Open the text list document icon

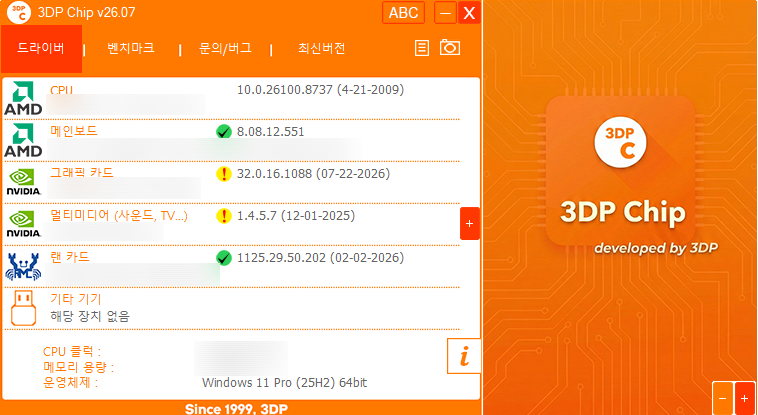pos(422,48)
